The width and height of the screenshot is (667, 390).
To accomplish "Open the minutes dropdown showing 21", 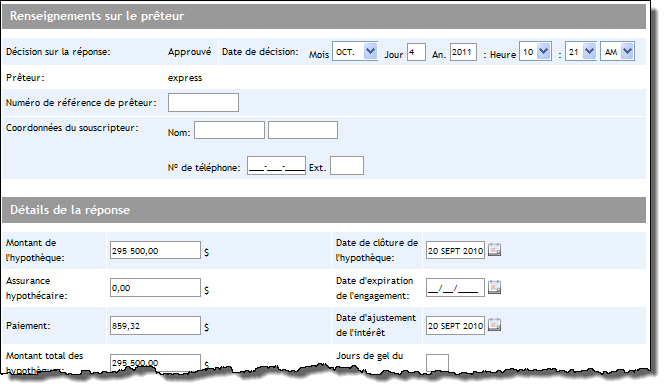I will coord(581,52).
